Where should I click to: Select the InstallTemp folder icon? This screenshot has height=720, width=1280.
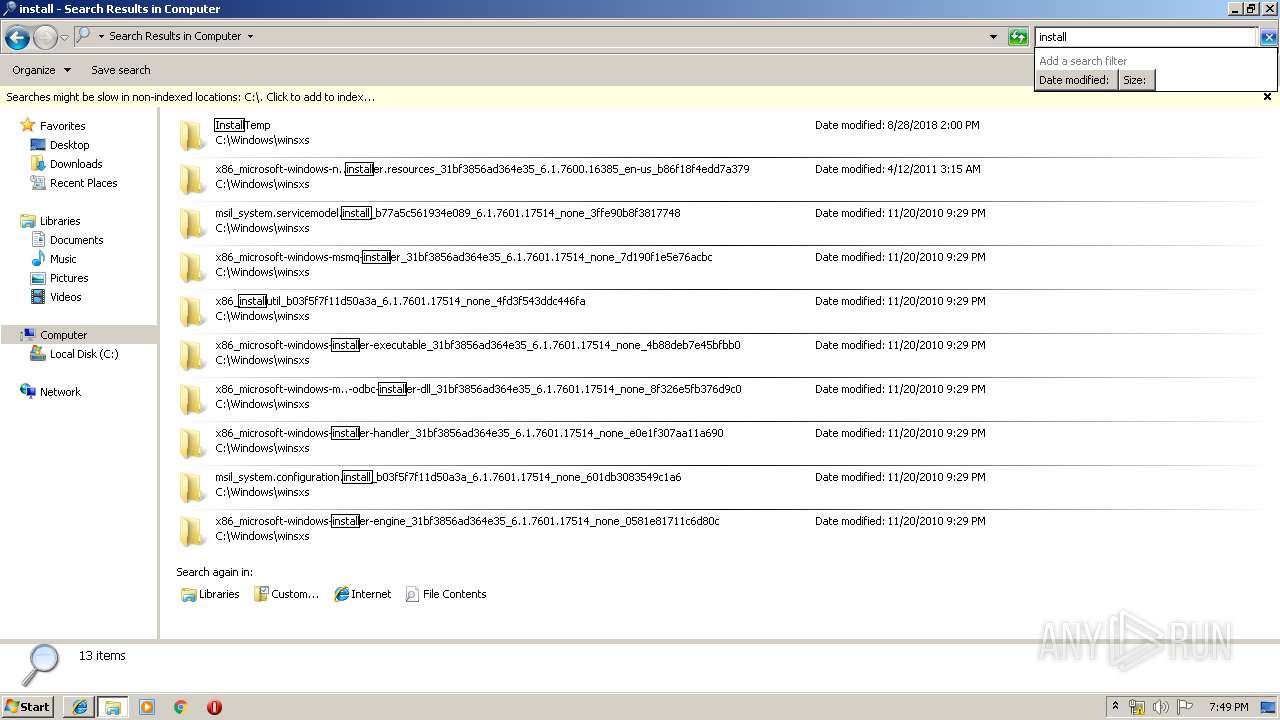193,135
